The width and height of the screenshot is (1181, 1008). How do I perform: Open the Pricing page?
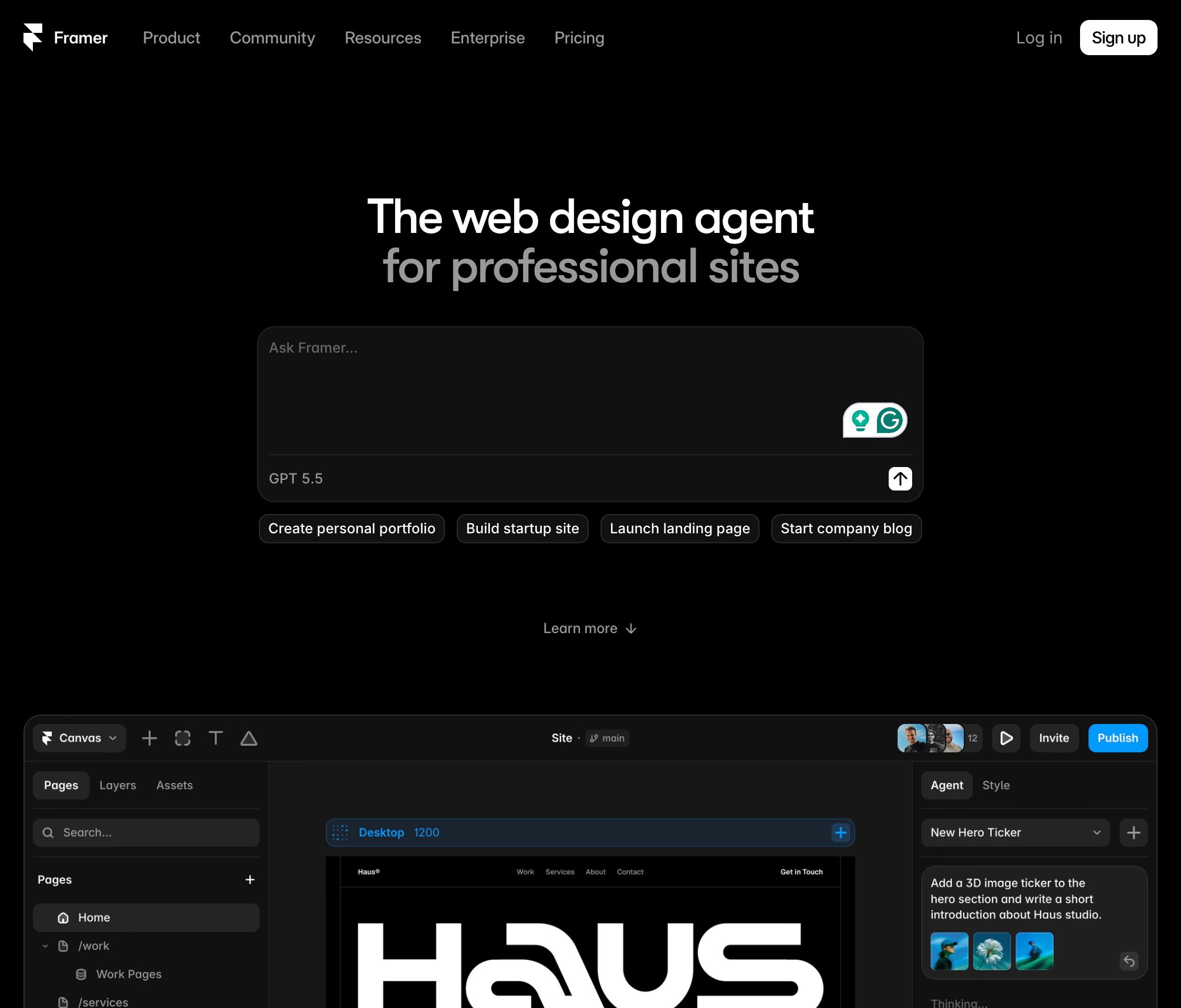coord(579,38)
